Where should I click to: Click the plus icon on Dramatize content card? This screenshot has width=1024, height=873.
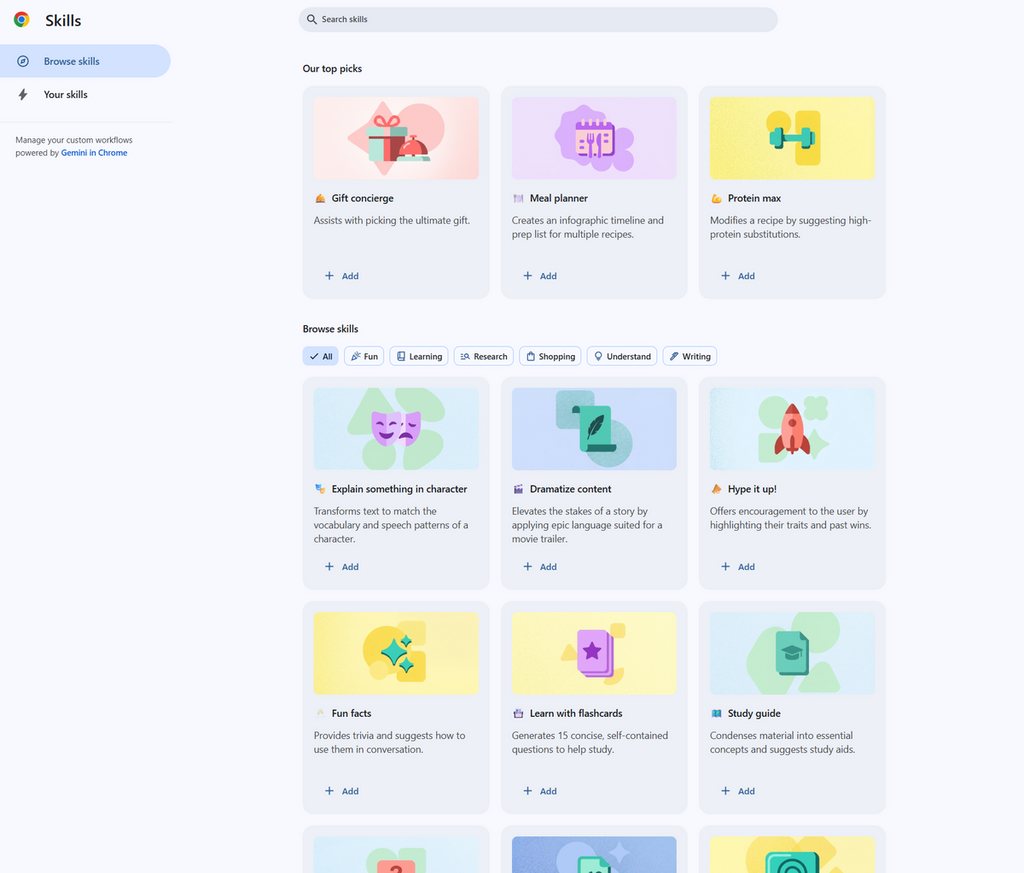[527, 567]
